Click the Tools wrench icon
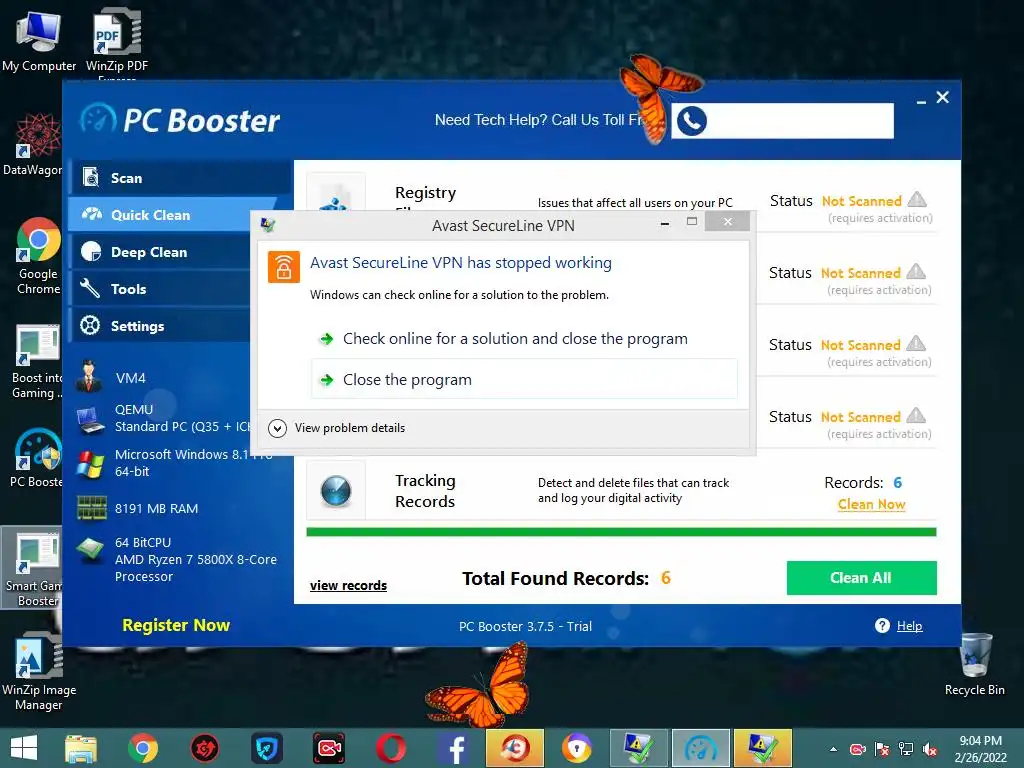1024x768 pixels. coord(90,289)
